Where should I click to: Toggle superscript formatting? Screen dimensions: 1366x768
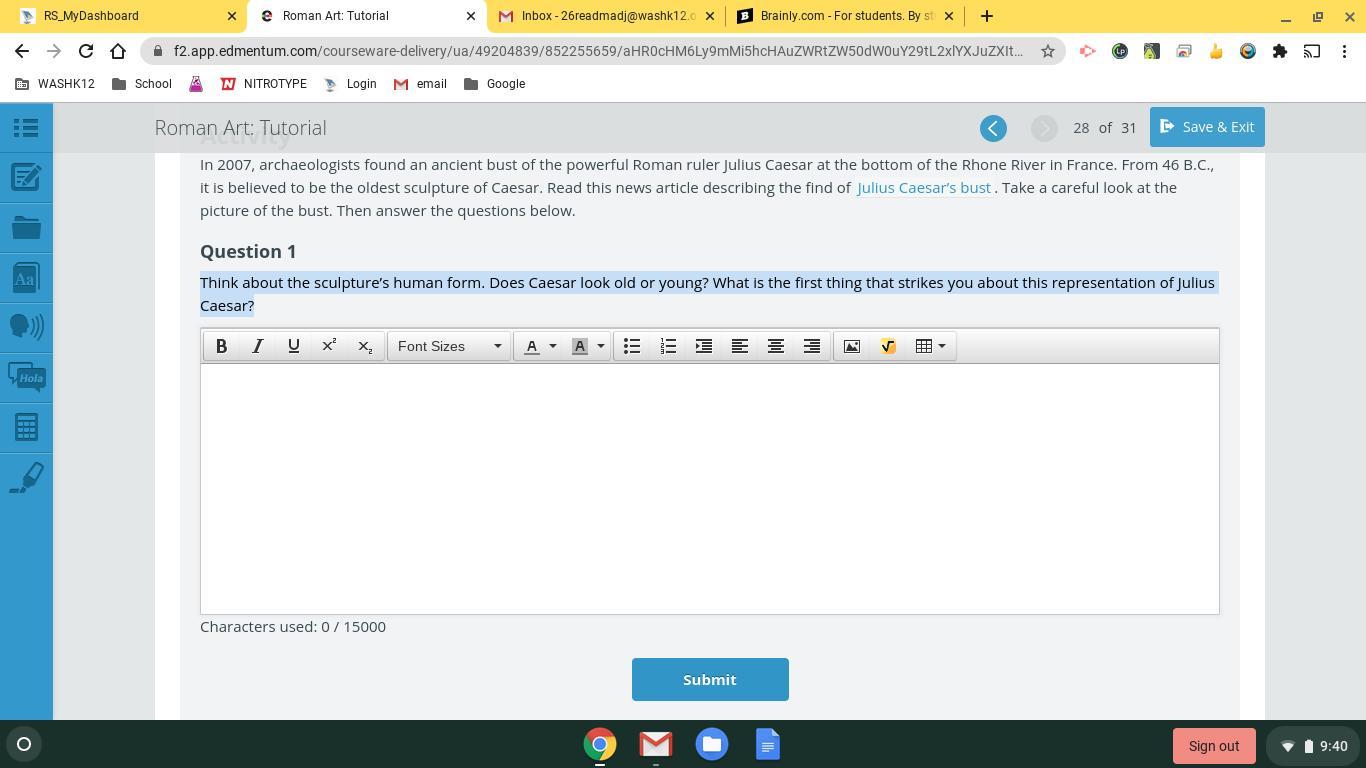click(x=329, y=346)
